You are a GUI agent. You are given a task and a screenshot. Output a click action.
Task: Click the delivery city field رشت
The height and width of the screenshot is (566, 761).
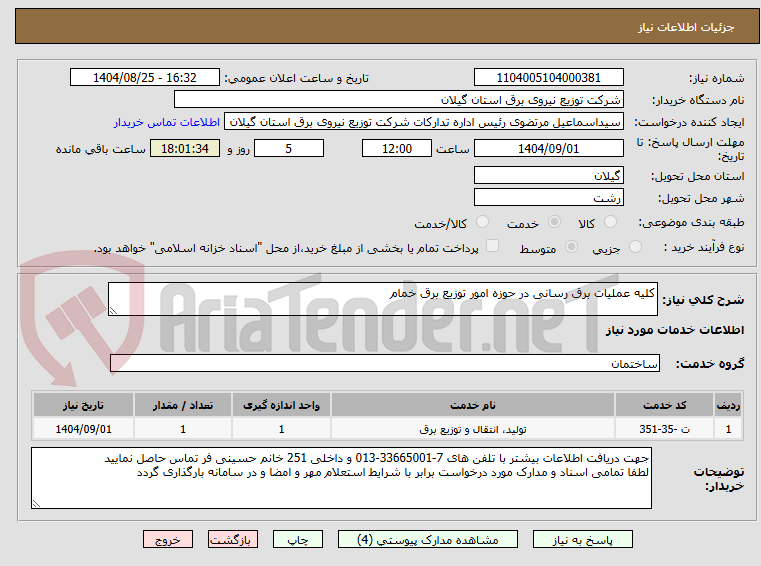pos(548,198)
